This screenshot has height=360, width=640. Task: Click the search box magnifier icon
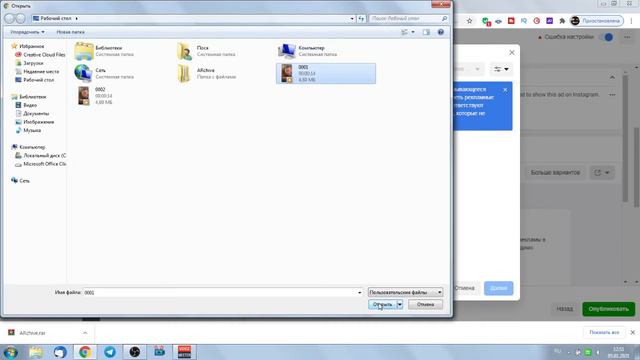444,18
